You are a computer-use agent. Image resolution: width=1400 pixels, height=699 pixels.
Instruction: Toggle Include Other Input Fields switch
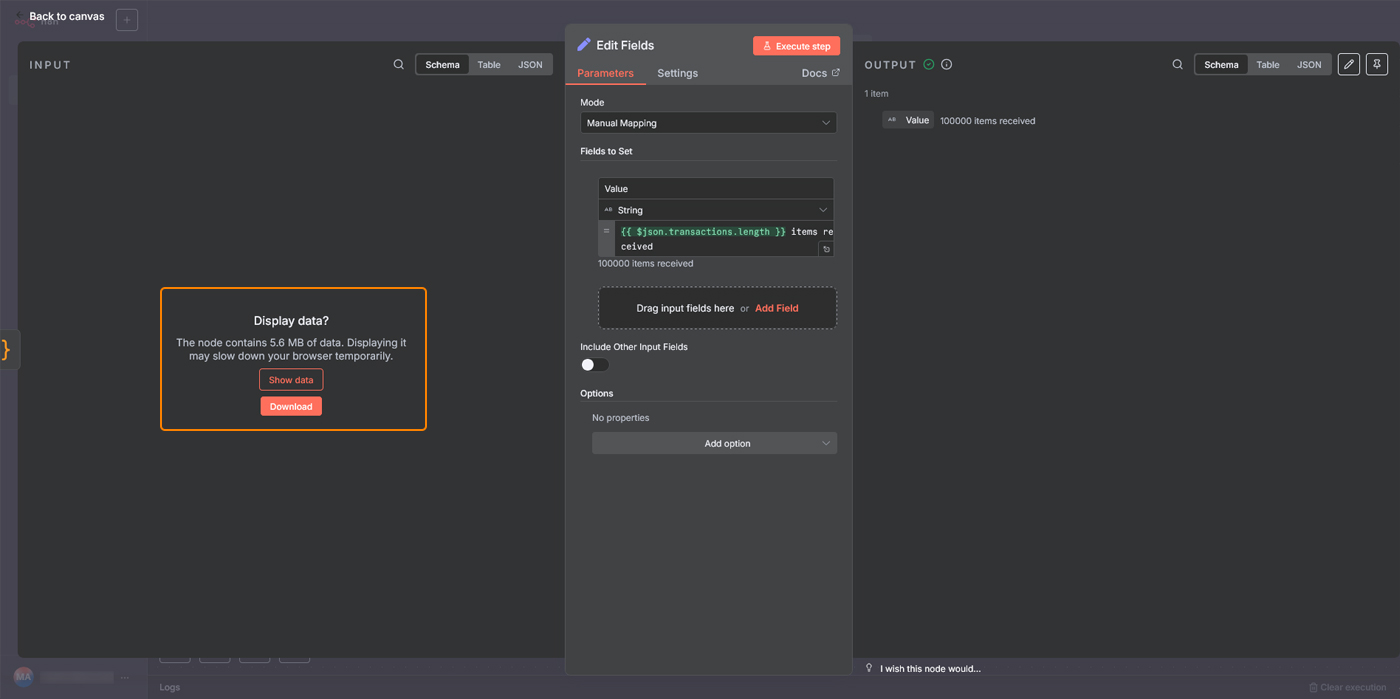(595, 365)
